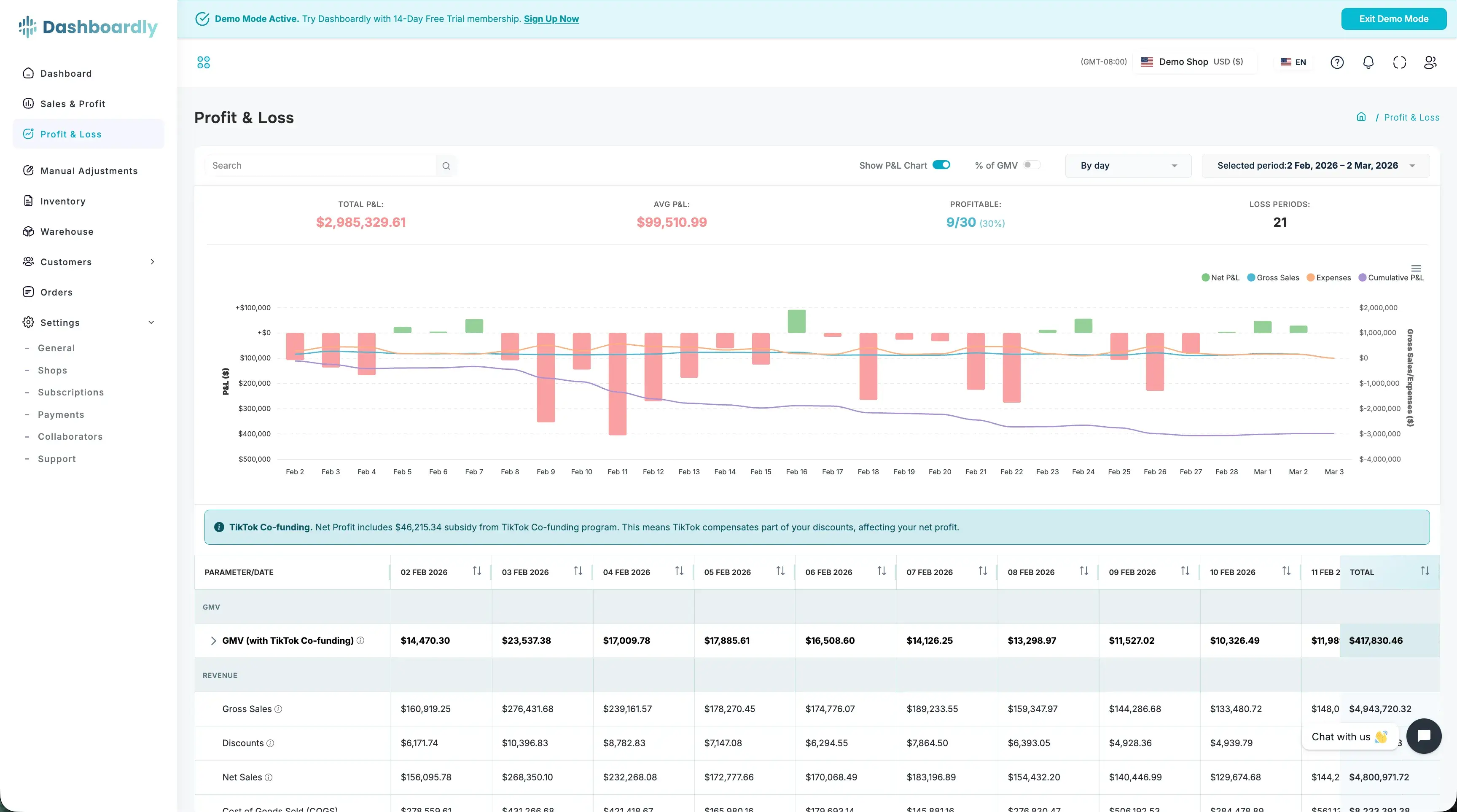Expand the GMV (with TikTok Co-funding) row

point(213,641)
